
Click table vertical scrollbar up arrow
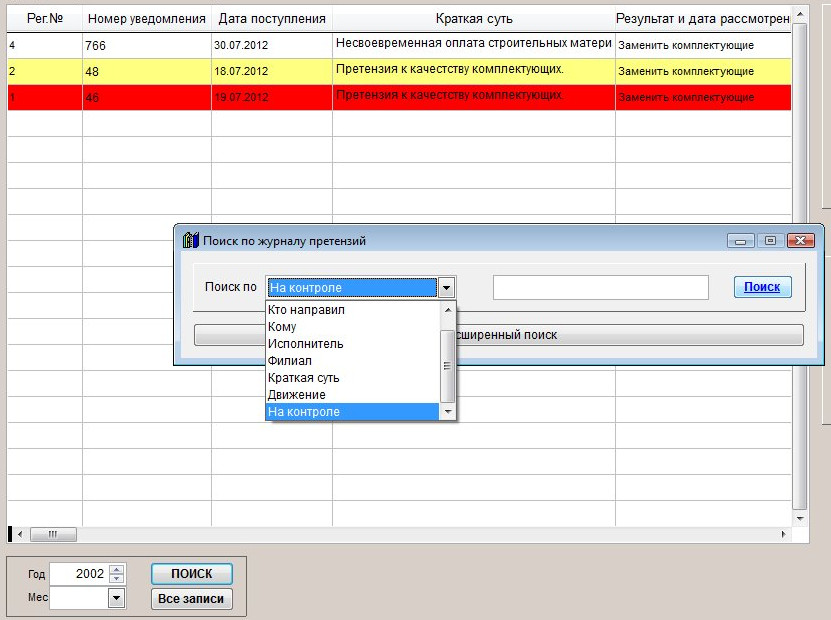[800, 14]
